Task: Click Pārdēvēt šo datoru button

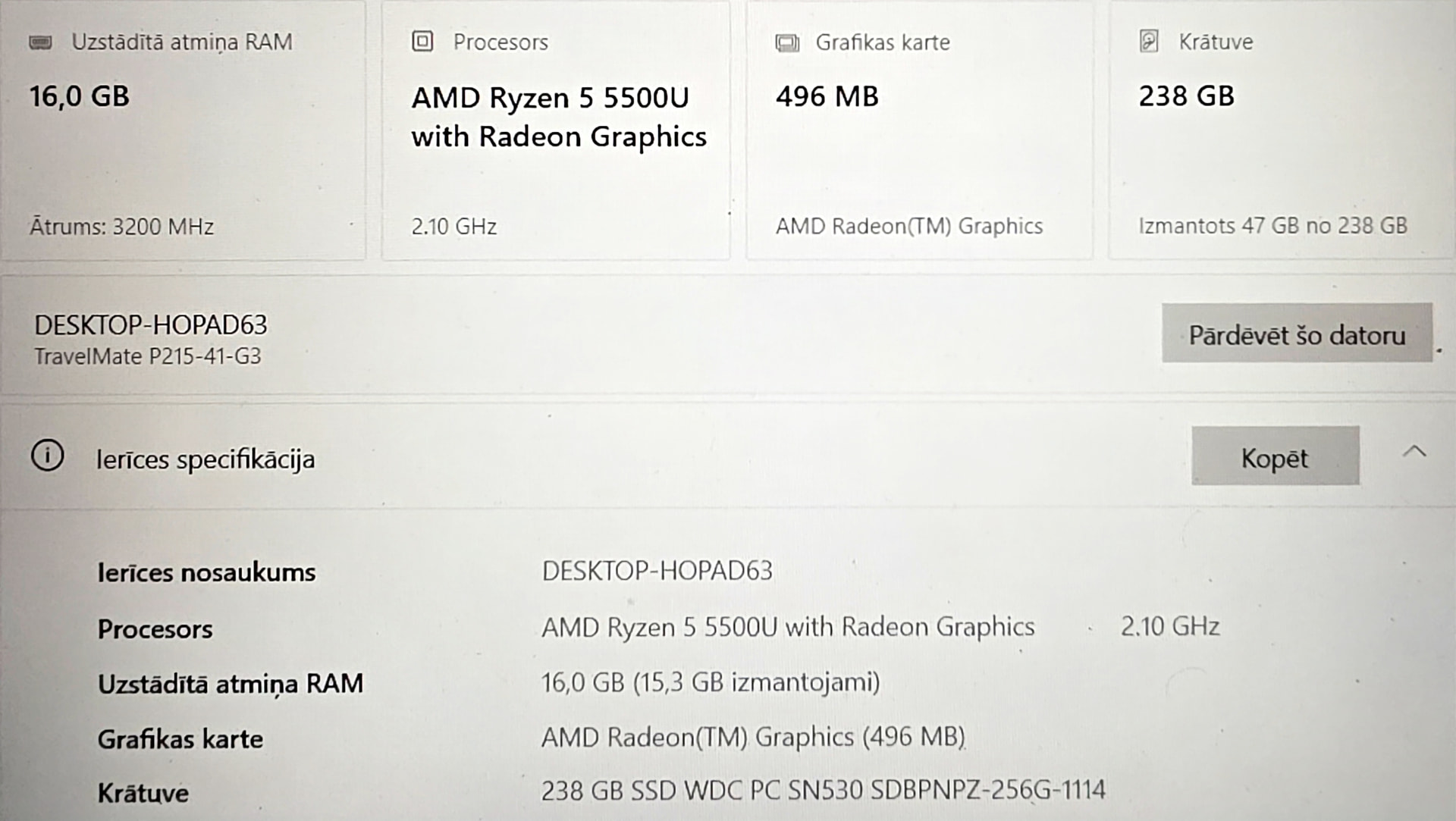Action: (x=1296, y=334)
